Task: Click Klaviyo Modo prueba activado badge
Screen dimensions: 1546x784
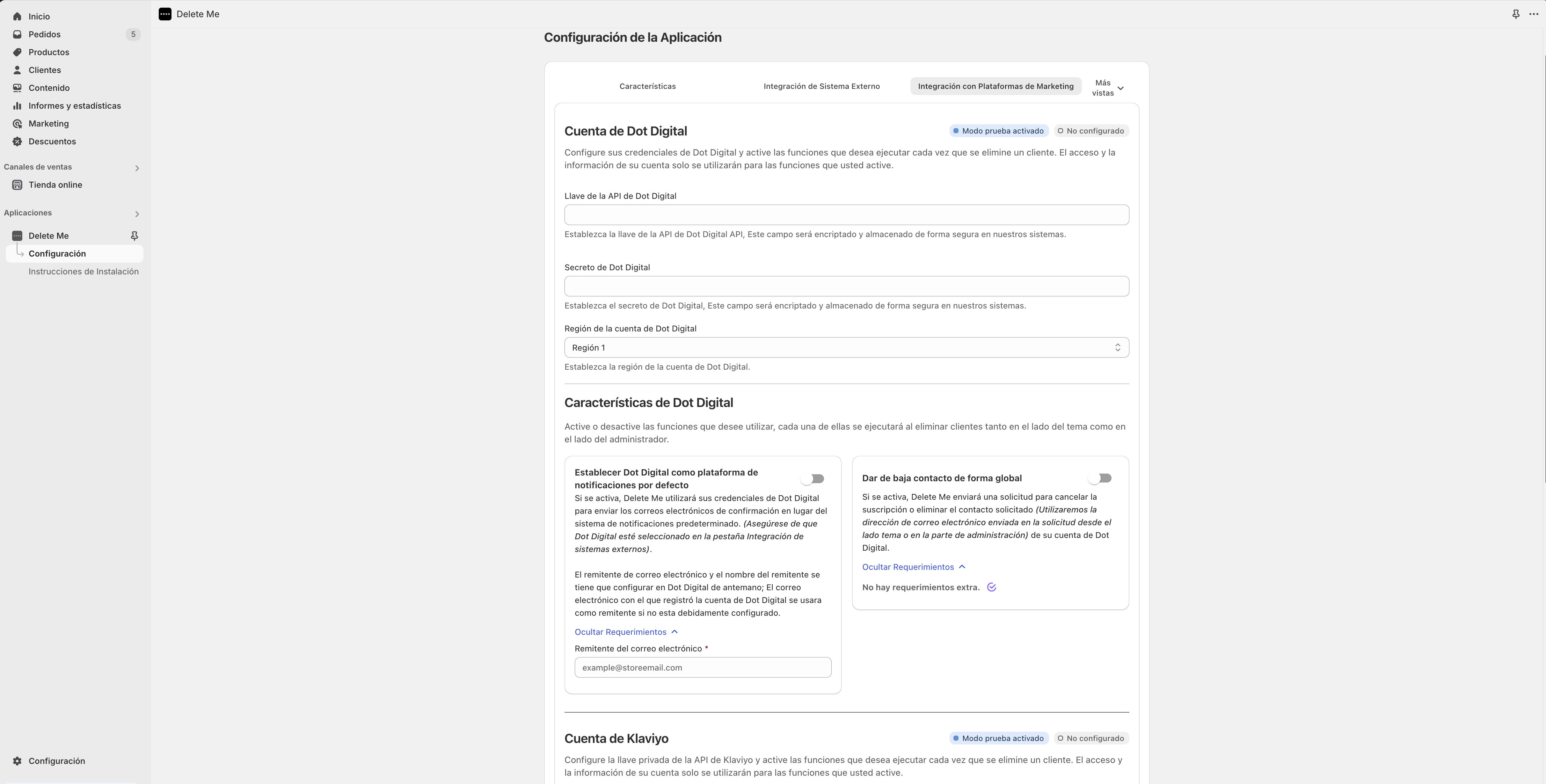Action: tap(999, 738)
